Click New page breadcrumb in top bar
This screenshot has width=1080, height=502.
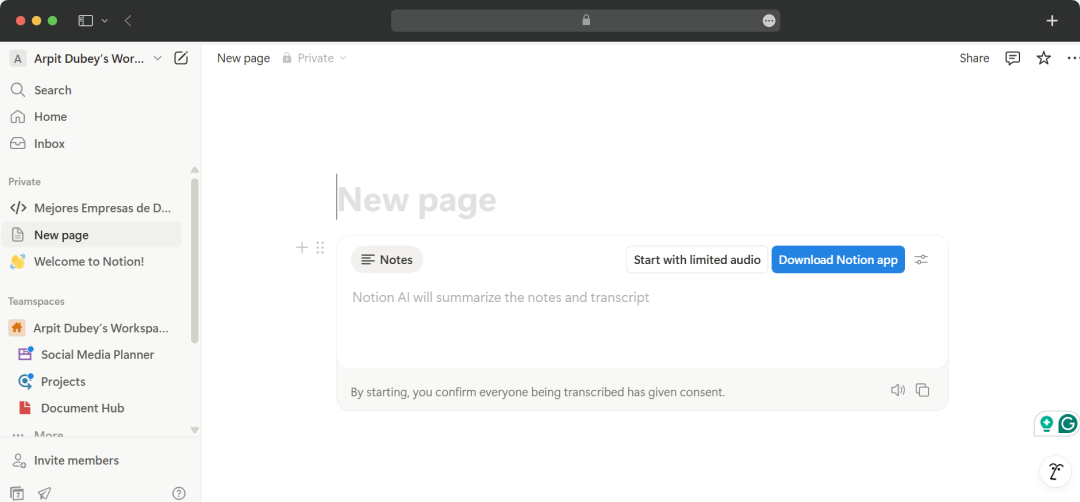[243, 59]
